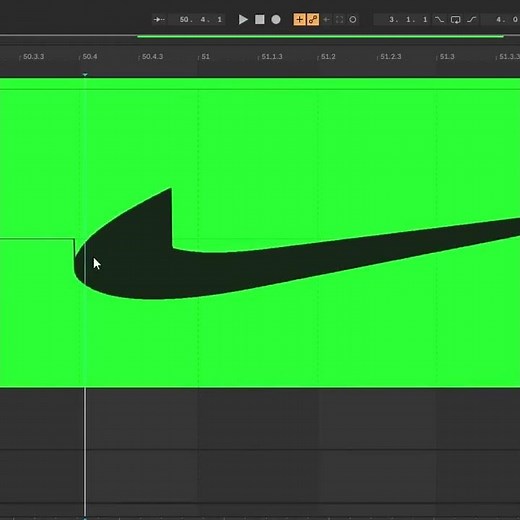This screenshot has height=520, width=520.
Task: Start playback with the Play button
Action: tap(243, 20)
